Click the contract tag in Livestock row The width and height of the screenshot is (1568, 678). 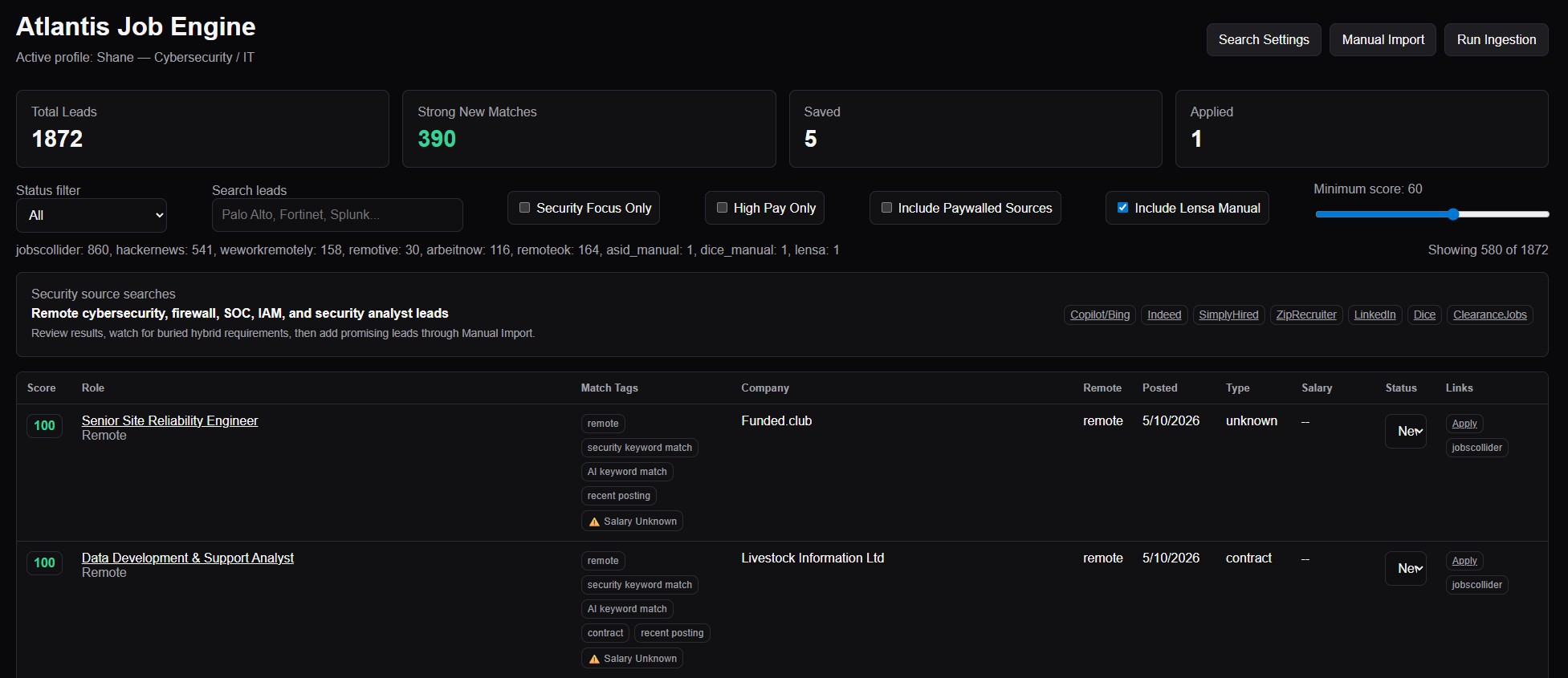(x=605, y=633)
